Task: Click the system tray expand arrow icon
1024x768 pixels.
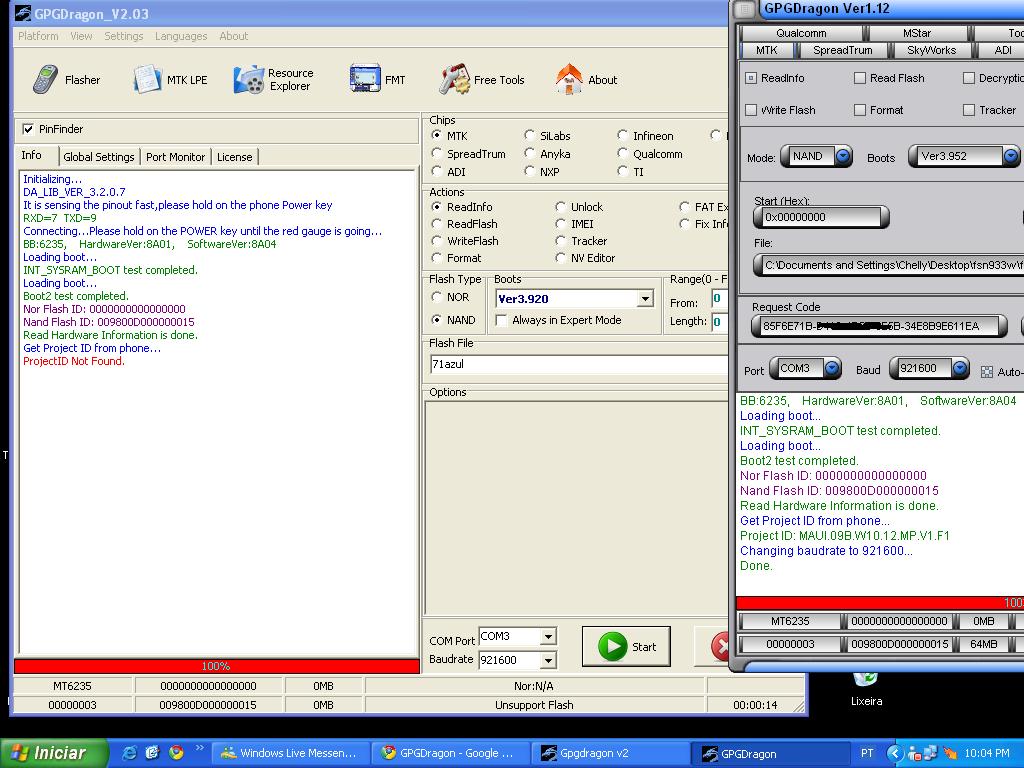Action: (895, 753)
